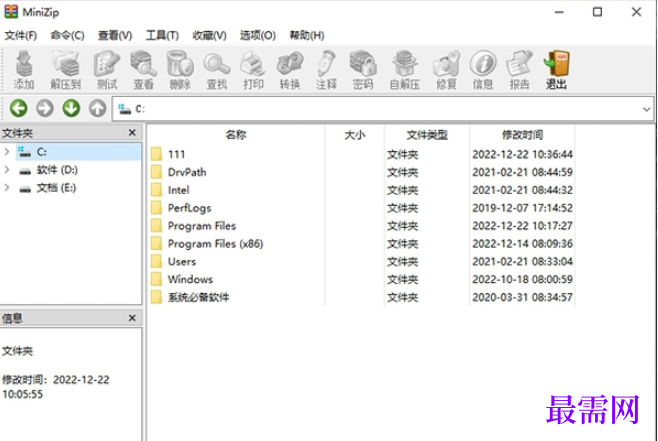
Task: Click the 解压到 (Extract to) toolbar icon
Action: 65,70
